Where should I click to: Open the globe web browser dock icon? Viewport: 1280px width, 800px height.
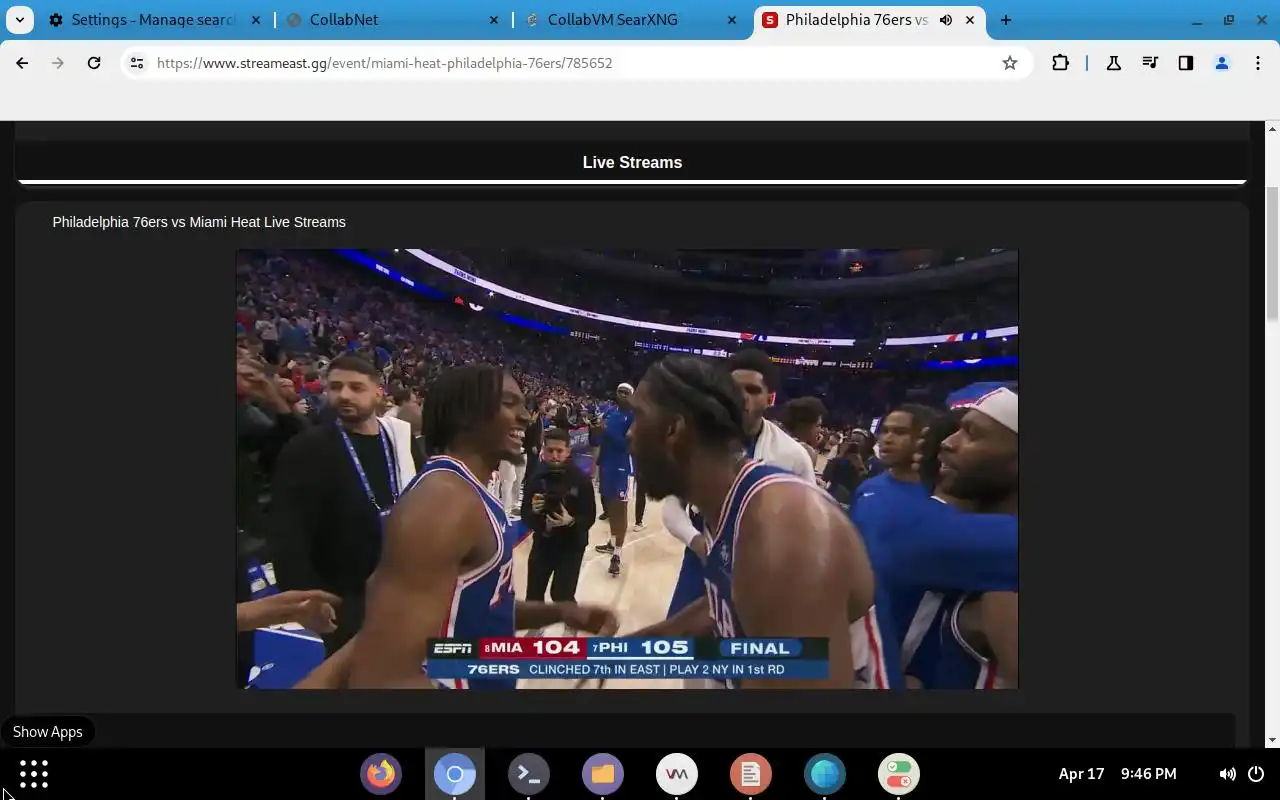(825, 774)
